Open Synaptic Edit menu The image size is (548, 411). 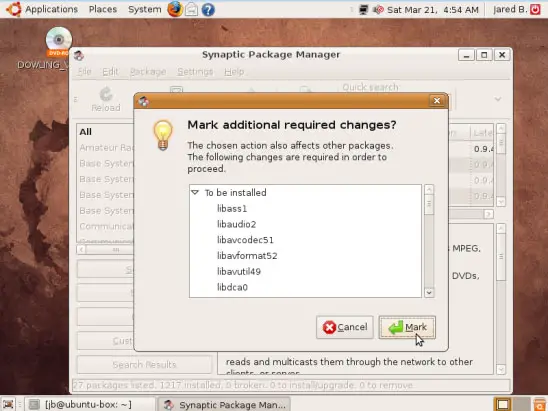point(110,72)
